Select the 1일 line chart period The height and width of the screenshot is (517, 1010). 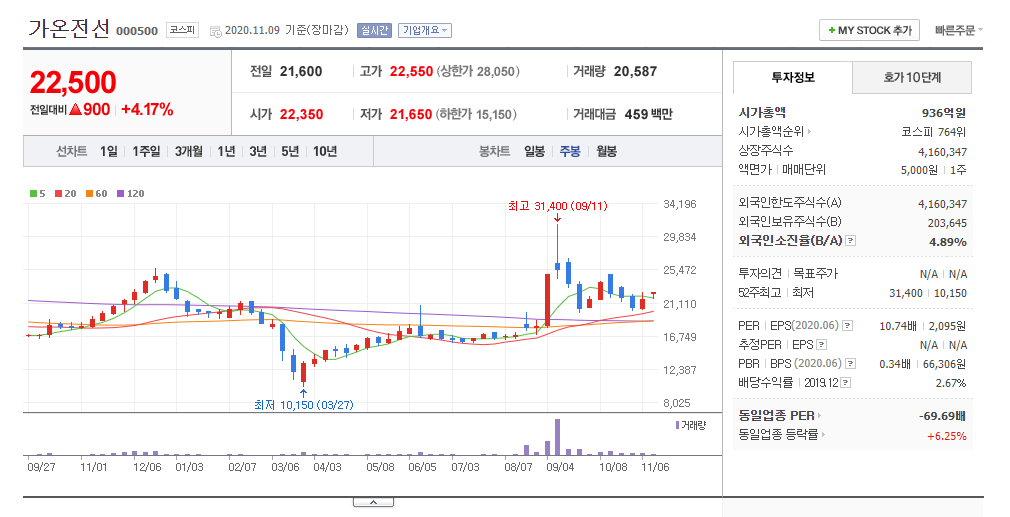(109, 151)
